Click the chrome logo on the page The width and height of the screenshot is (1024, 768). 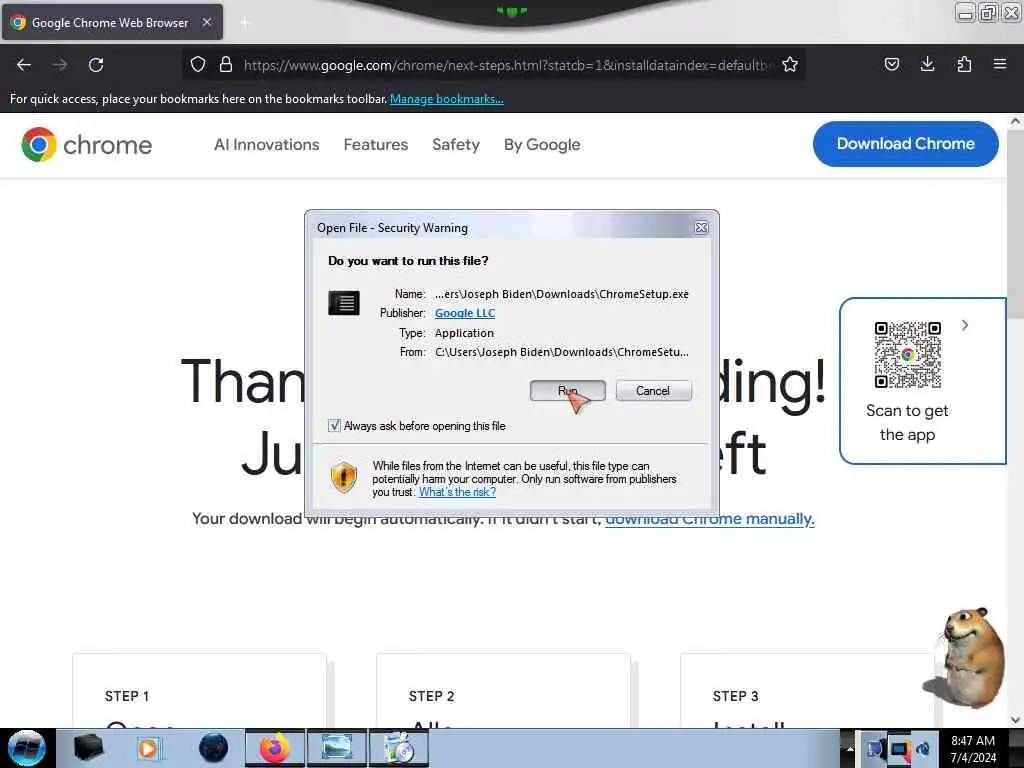[x=86, y=144]
